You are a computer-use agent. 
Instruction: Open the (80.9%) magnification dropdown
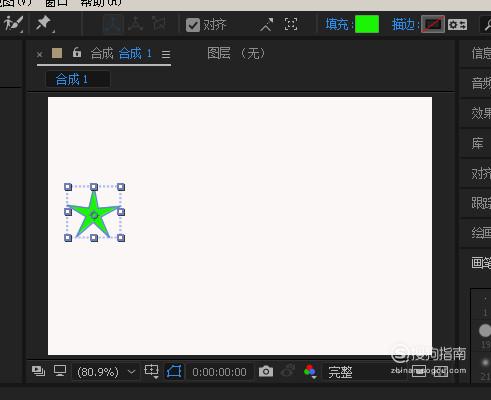106,372
